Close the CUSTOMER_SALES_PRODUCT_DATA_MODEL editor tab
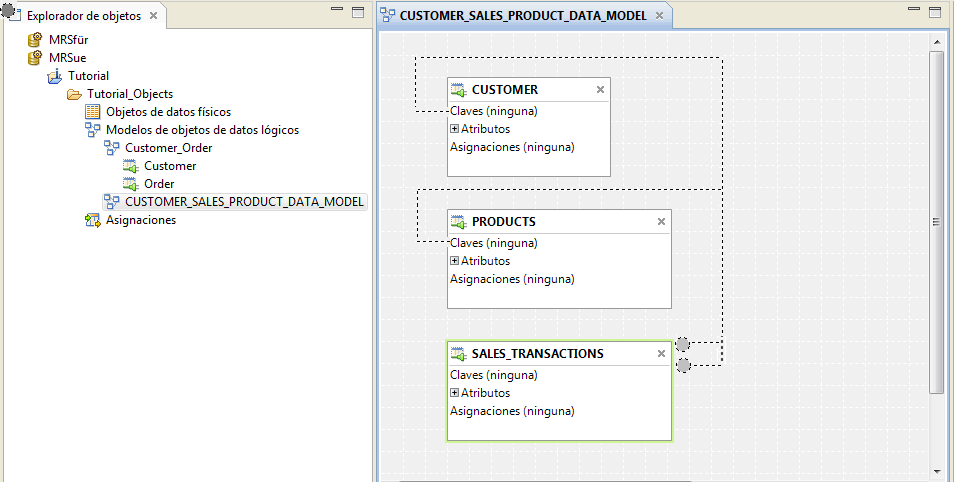 point(659,16)
